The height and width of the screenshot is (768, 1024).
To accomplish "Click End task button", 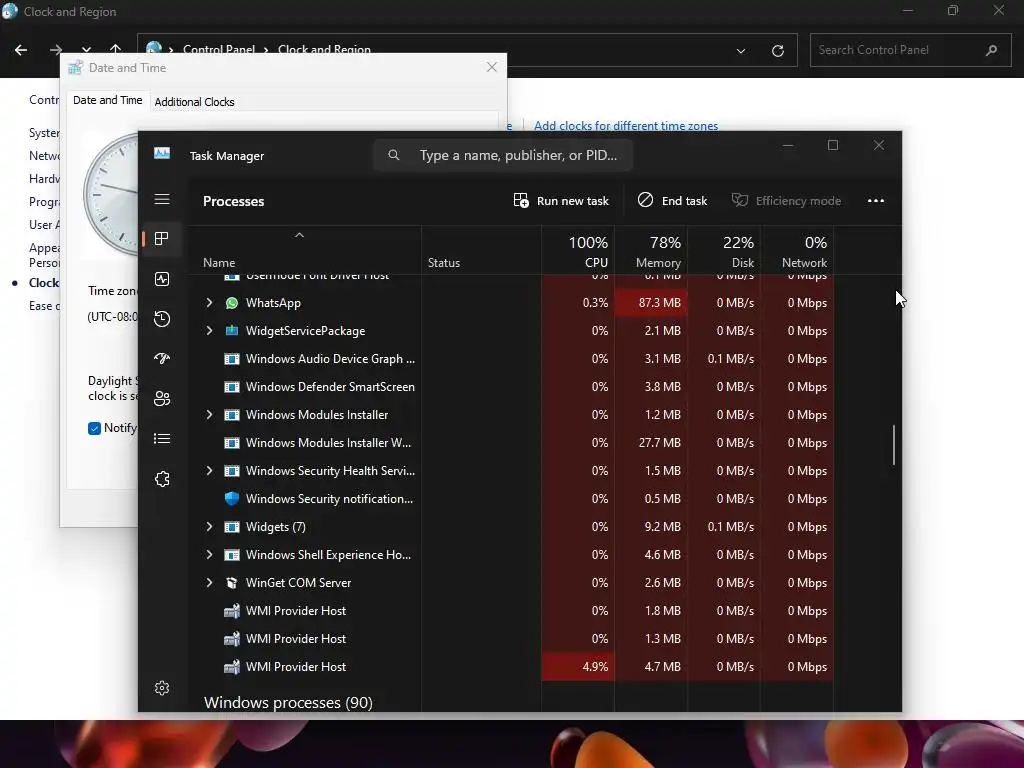I will click(x=673, y=200).
